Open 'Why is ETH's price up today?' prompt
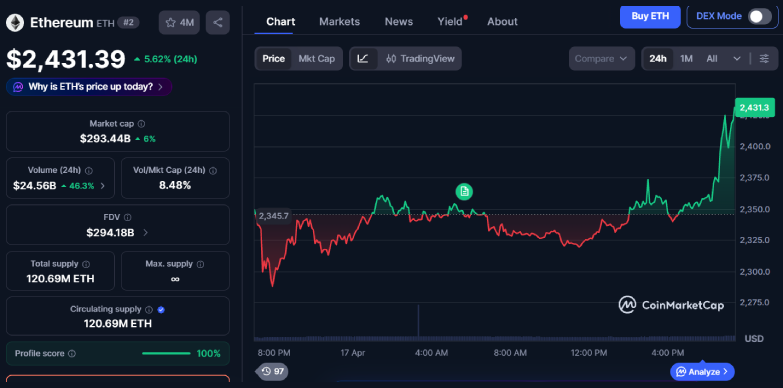Screen dimensions: 783x388 pos(89,87)
